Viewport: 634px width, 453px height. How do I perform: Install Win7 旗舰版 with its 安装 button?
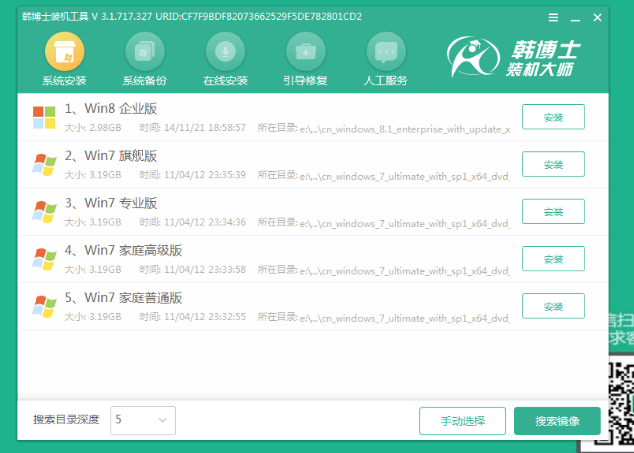tap(553, 164)
